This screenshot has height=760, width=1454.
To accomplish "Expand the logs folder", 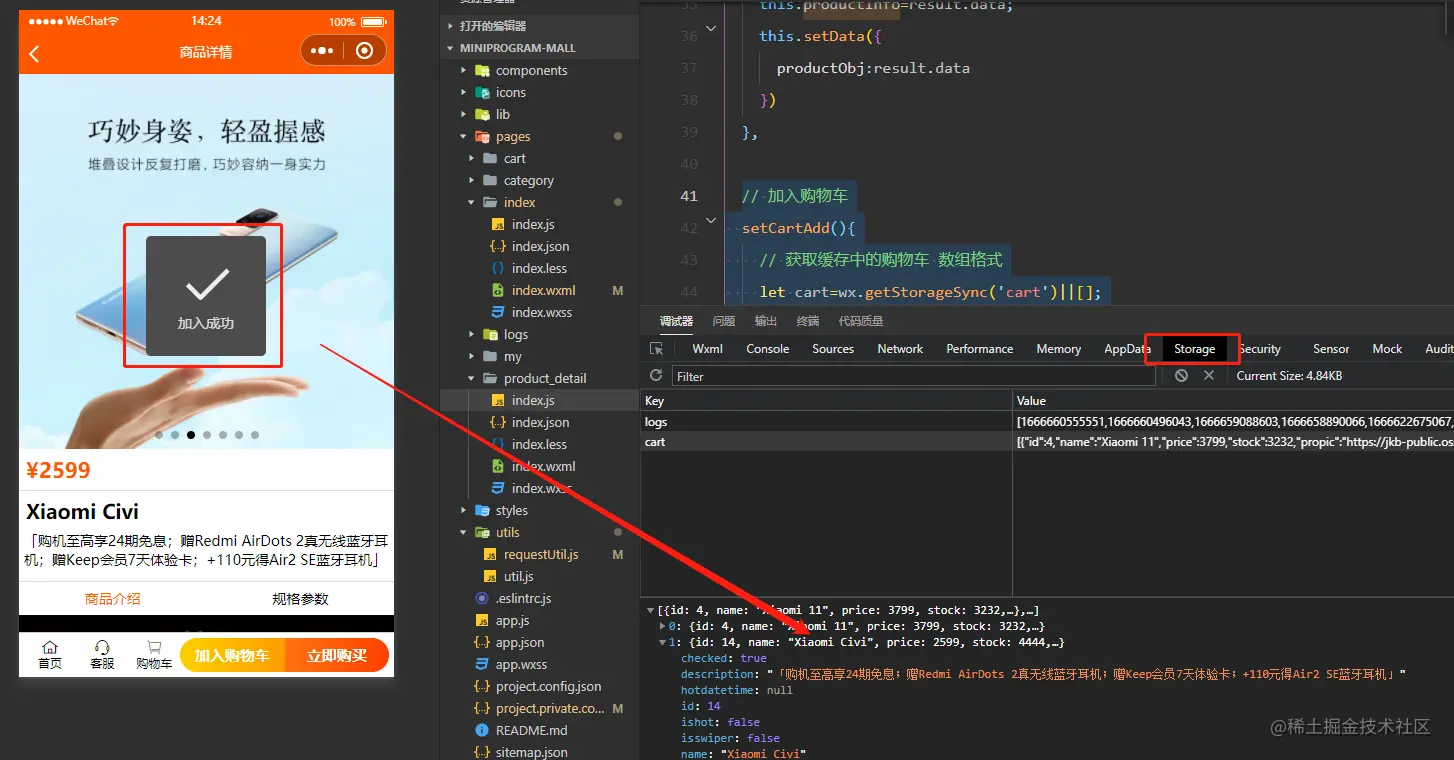I will click(x=471, y=334).
